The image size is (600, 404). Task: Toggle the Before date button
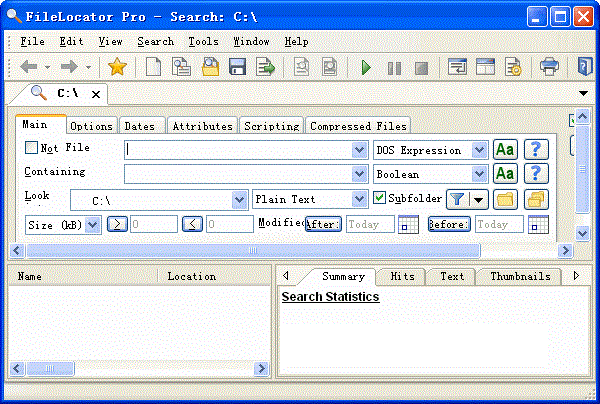[449, 224]
